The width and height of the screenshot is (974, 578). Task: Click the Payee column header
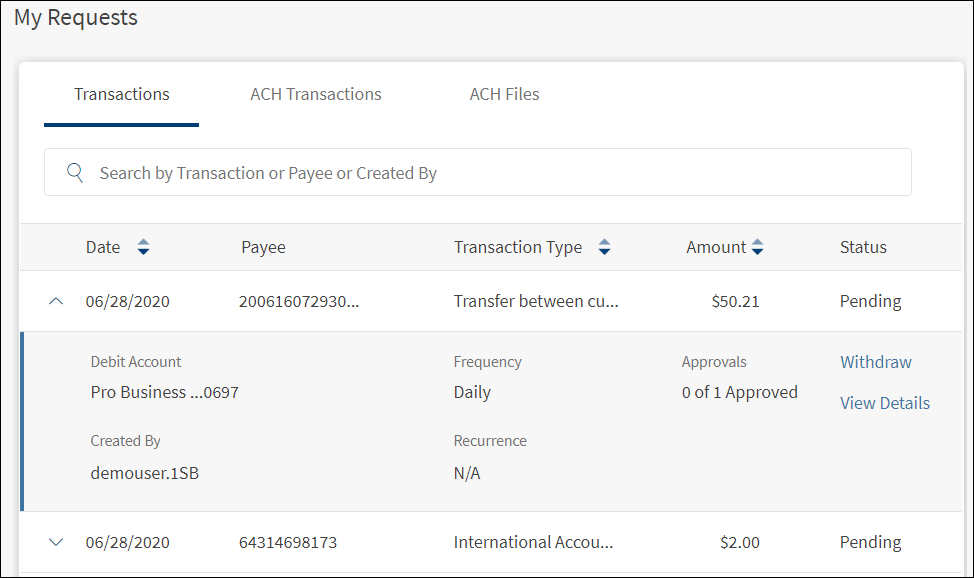263,247
